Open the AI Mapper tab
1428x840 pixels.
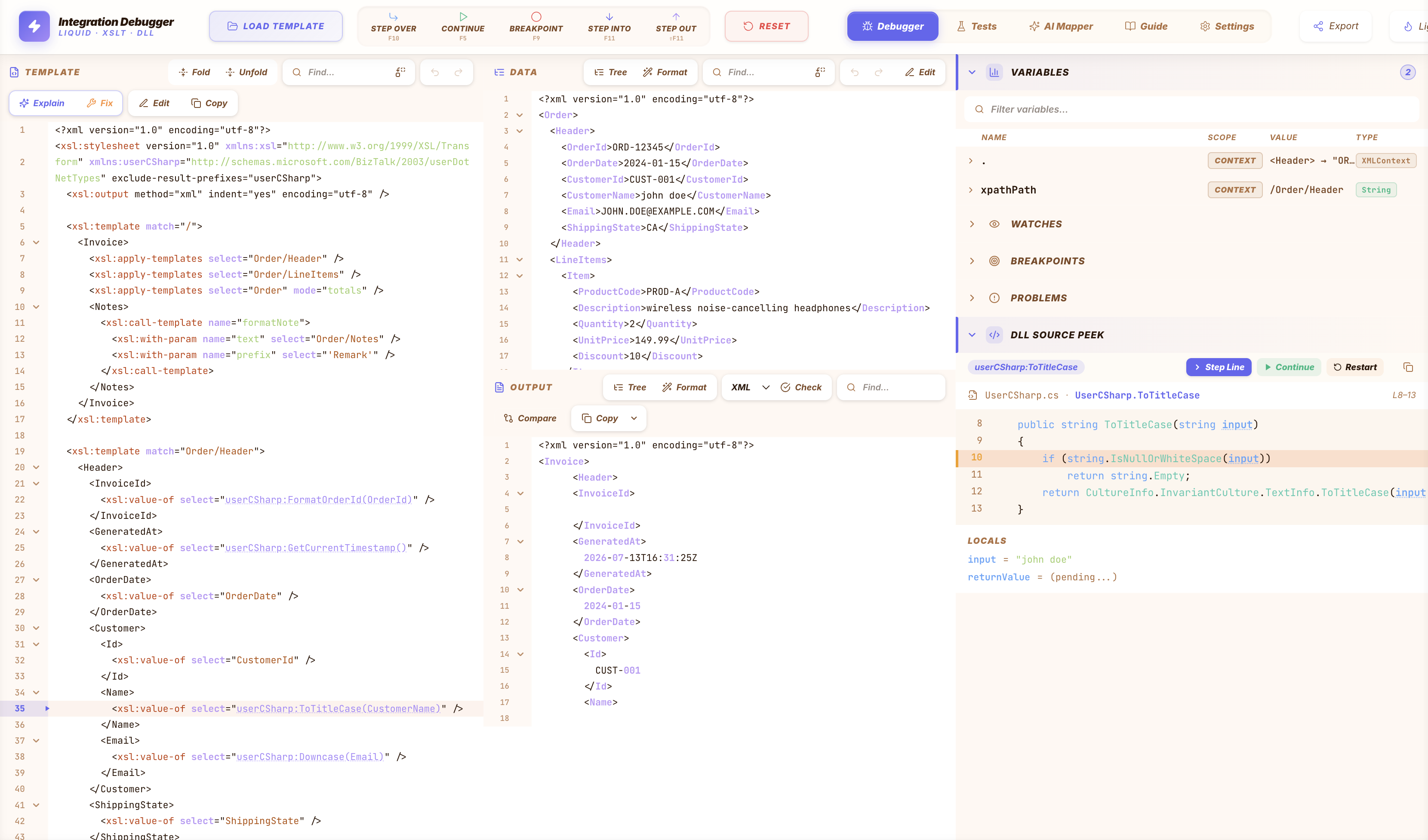tap(1061, 26)
